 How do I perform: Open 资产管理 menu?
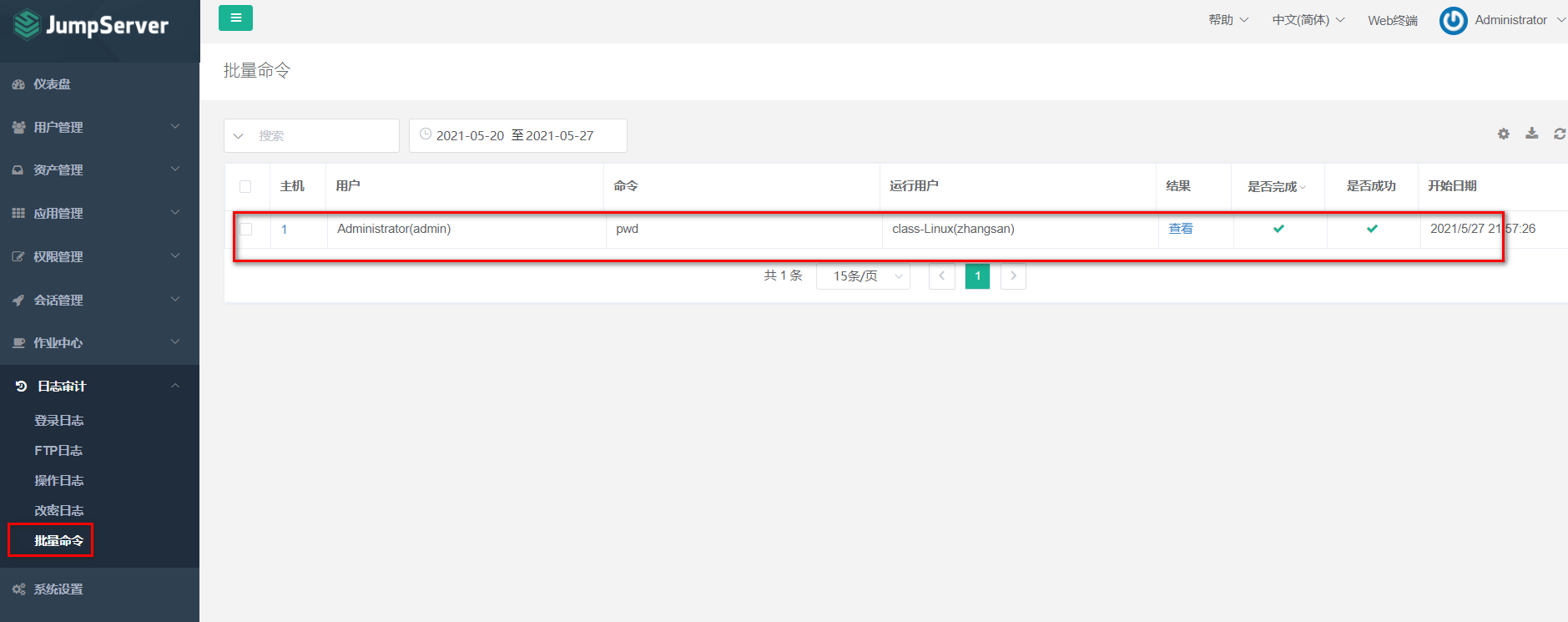pyautogui.click(x=99, y=169)
